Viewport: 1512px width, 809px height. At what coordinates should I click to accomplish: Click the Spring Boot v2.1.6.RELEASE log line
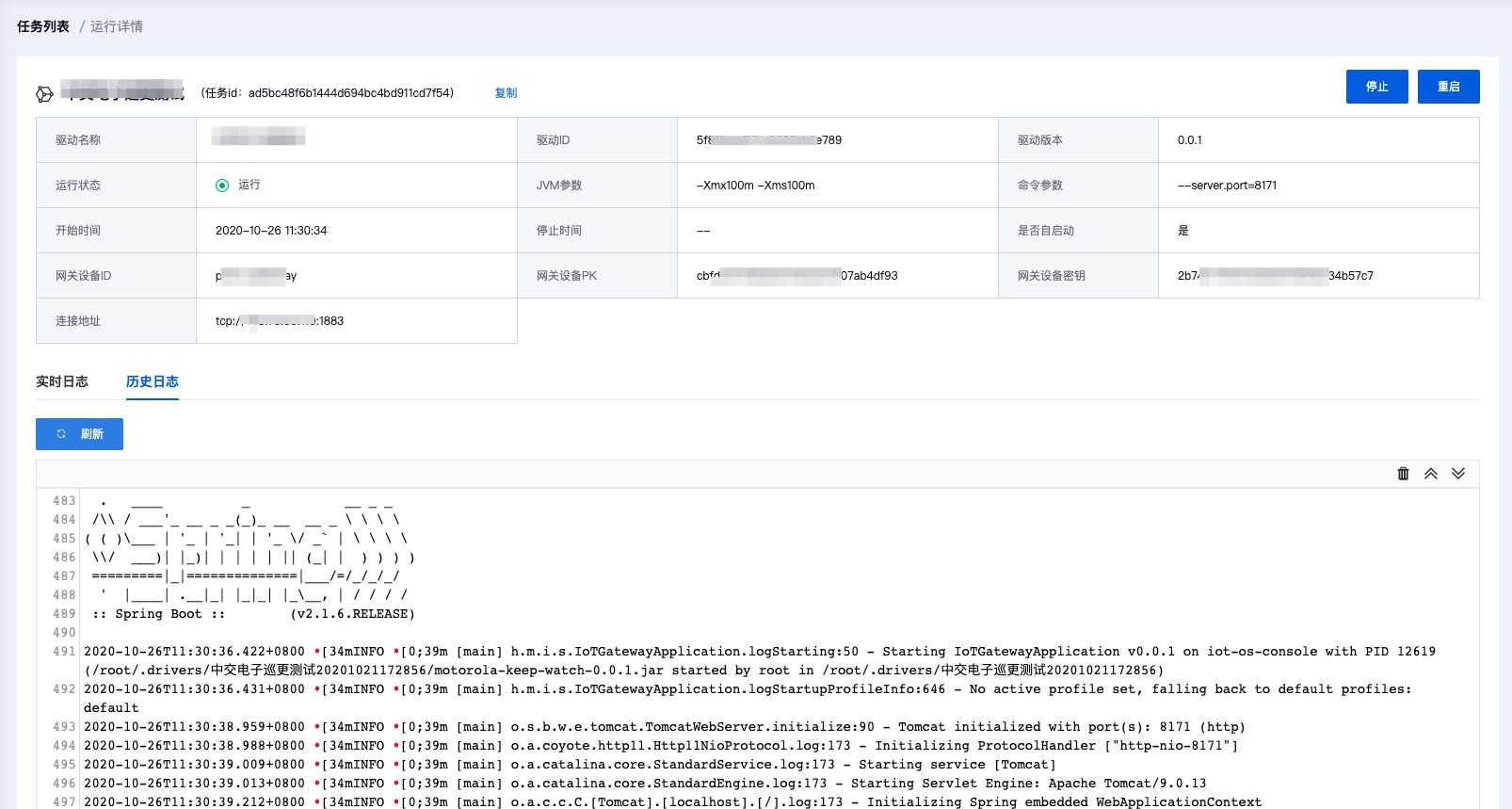(253, 614)
